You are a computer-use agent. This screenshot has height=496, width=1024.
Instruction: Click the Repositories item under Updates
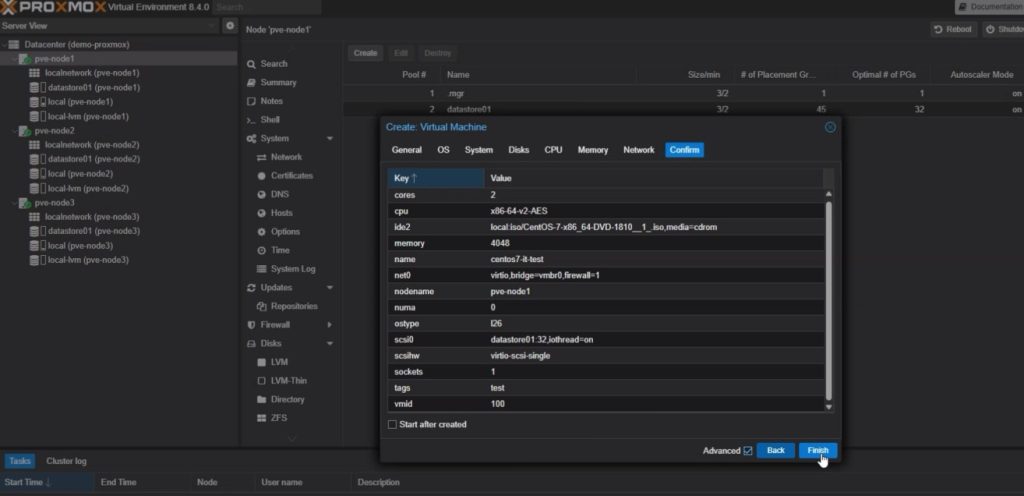tap(294, 306)
